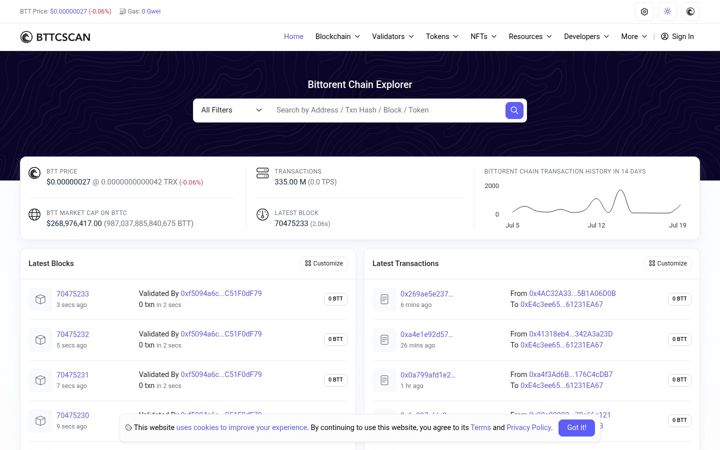Expand the Tokens menu

(442, 36)
